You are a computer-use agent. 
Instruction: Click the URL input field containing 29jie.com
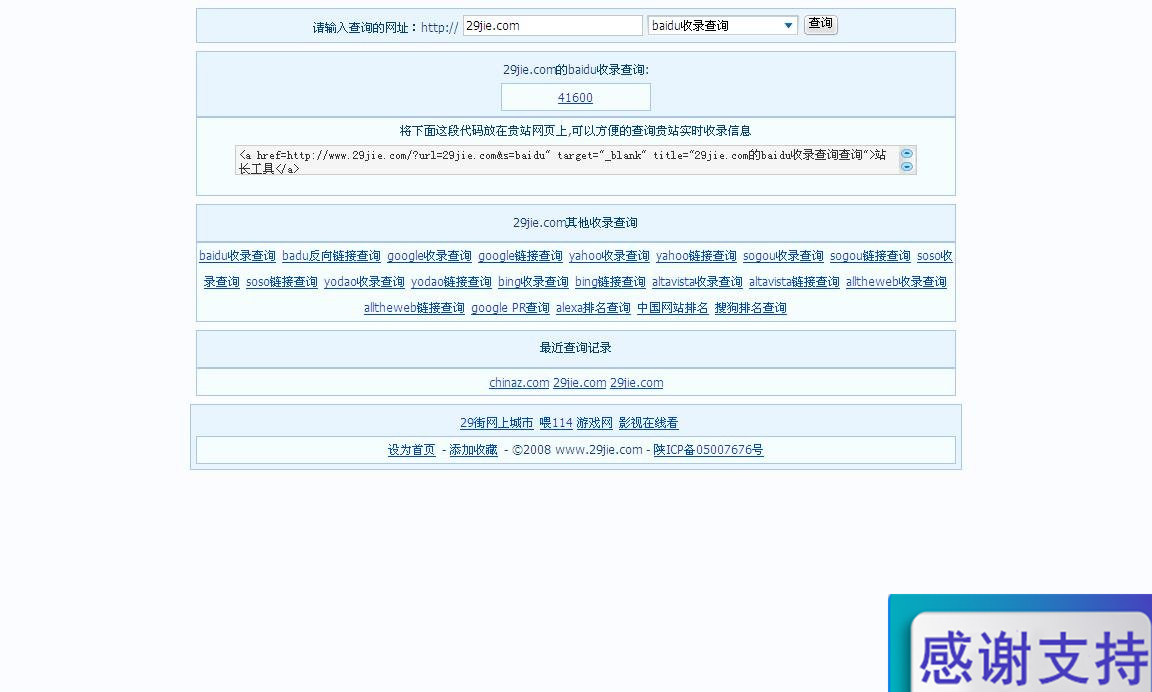click(x=552, y=26)
